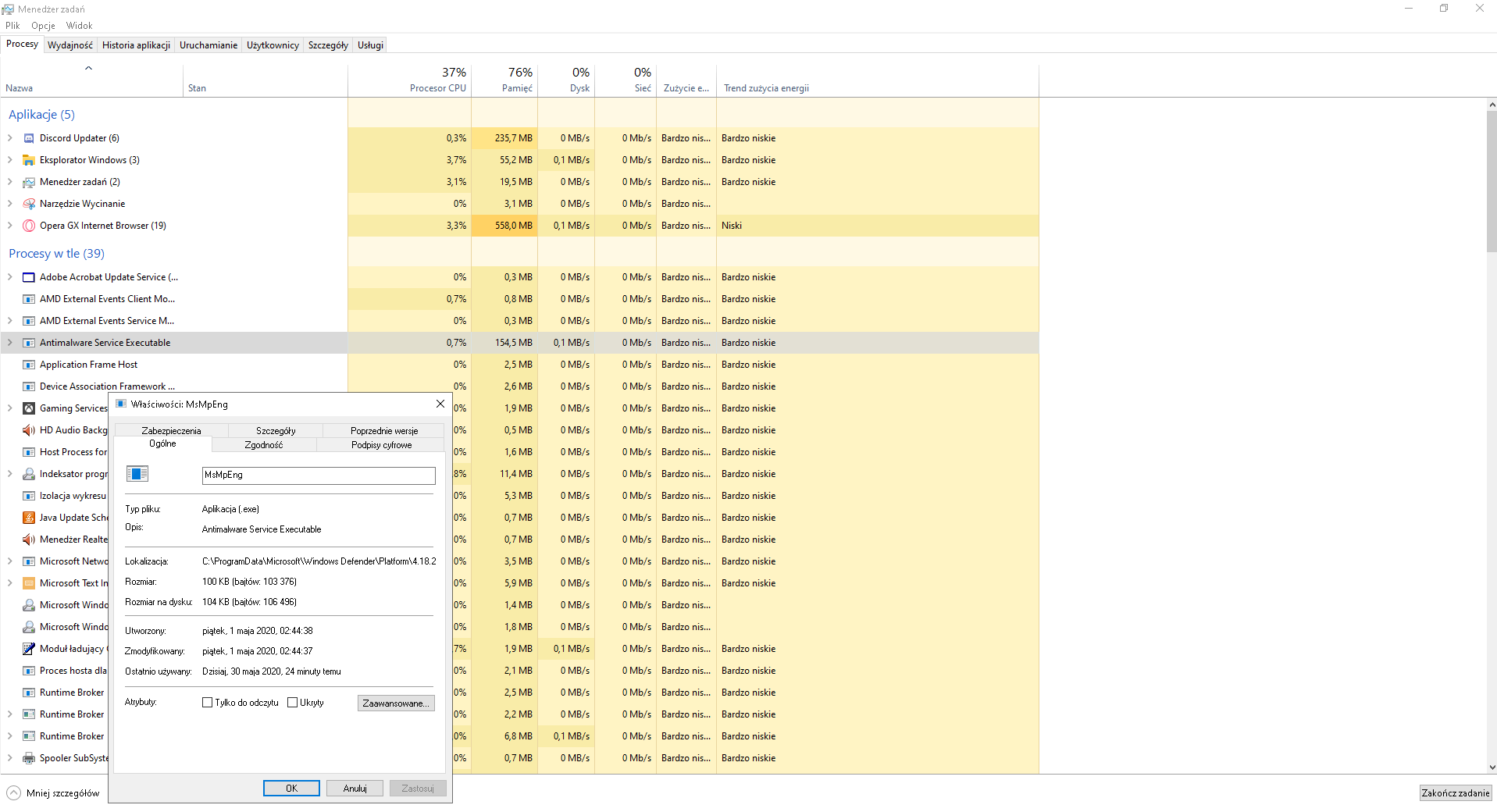Viewport: 1497px width, 812px height.
Task: Expand the AMD External Events Service row
Action: pyautogui.click(x=10, y=321)
